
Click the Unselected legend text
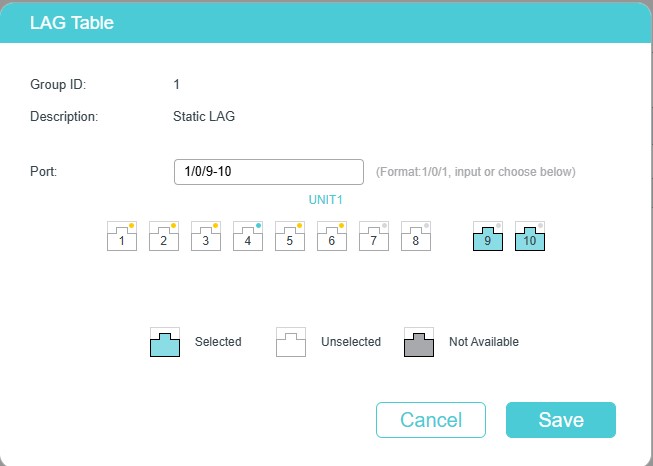tap(351, 342)
